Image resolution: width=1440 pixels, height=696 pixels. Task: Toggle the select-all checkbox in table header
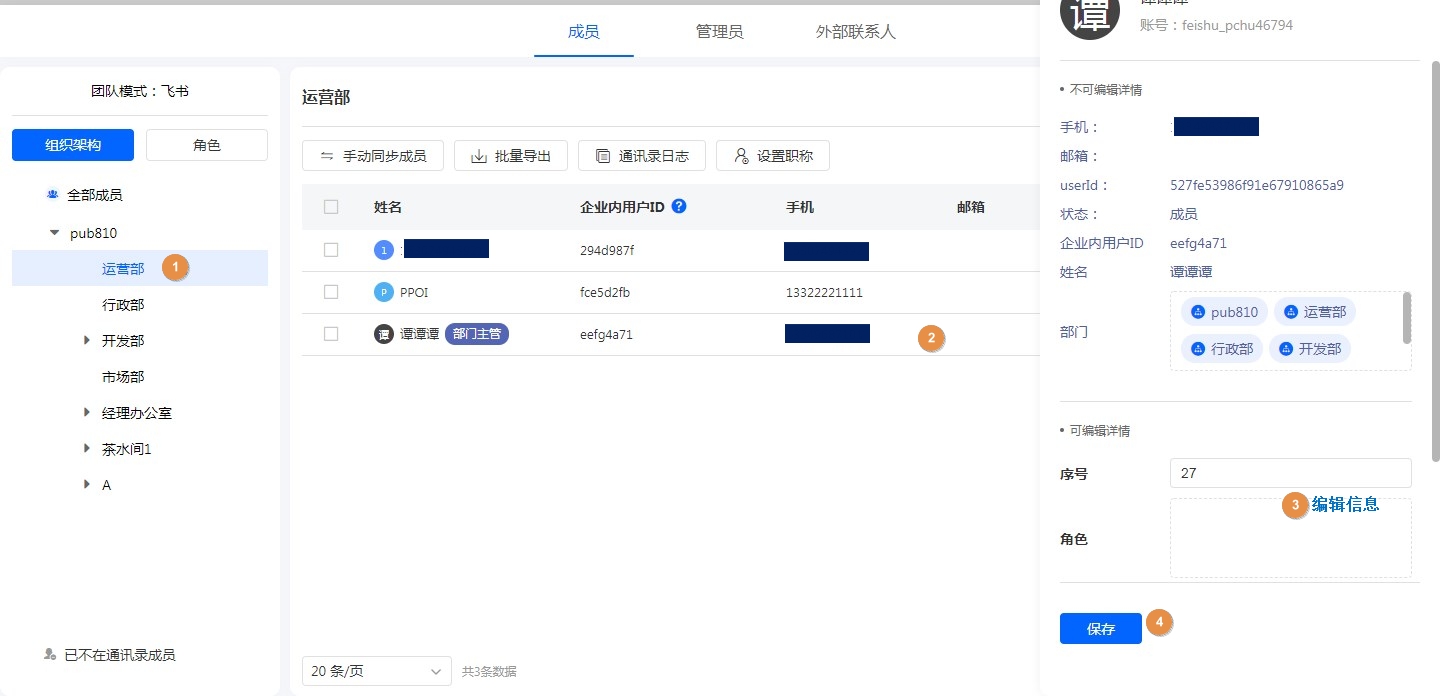[x=331, y=207]
